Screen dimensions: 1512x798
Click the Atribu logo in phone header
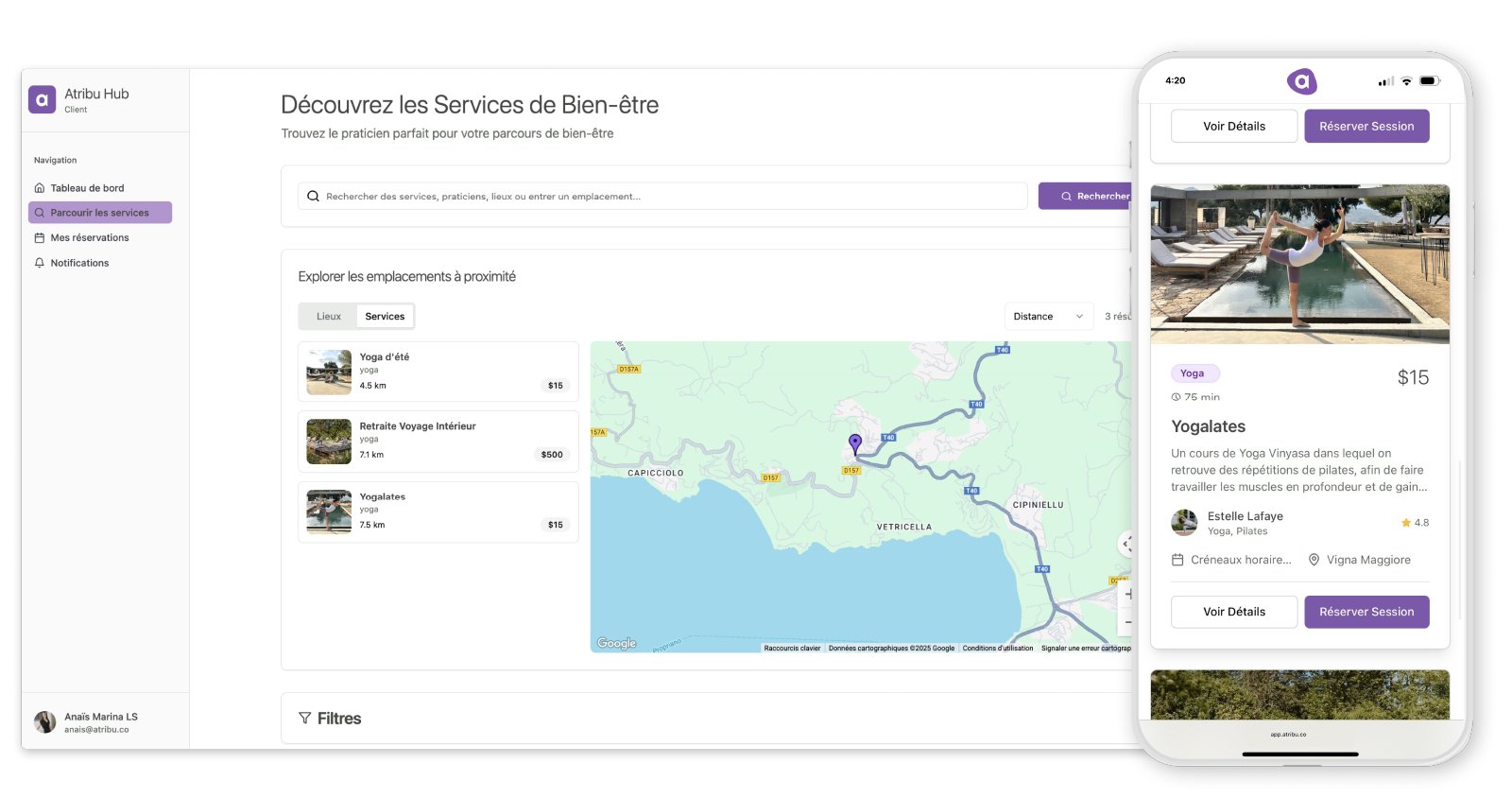(x=1301, y=81)
